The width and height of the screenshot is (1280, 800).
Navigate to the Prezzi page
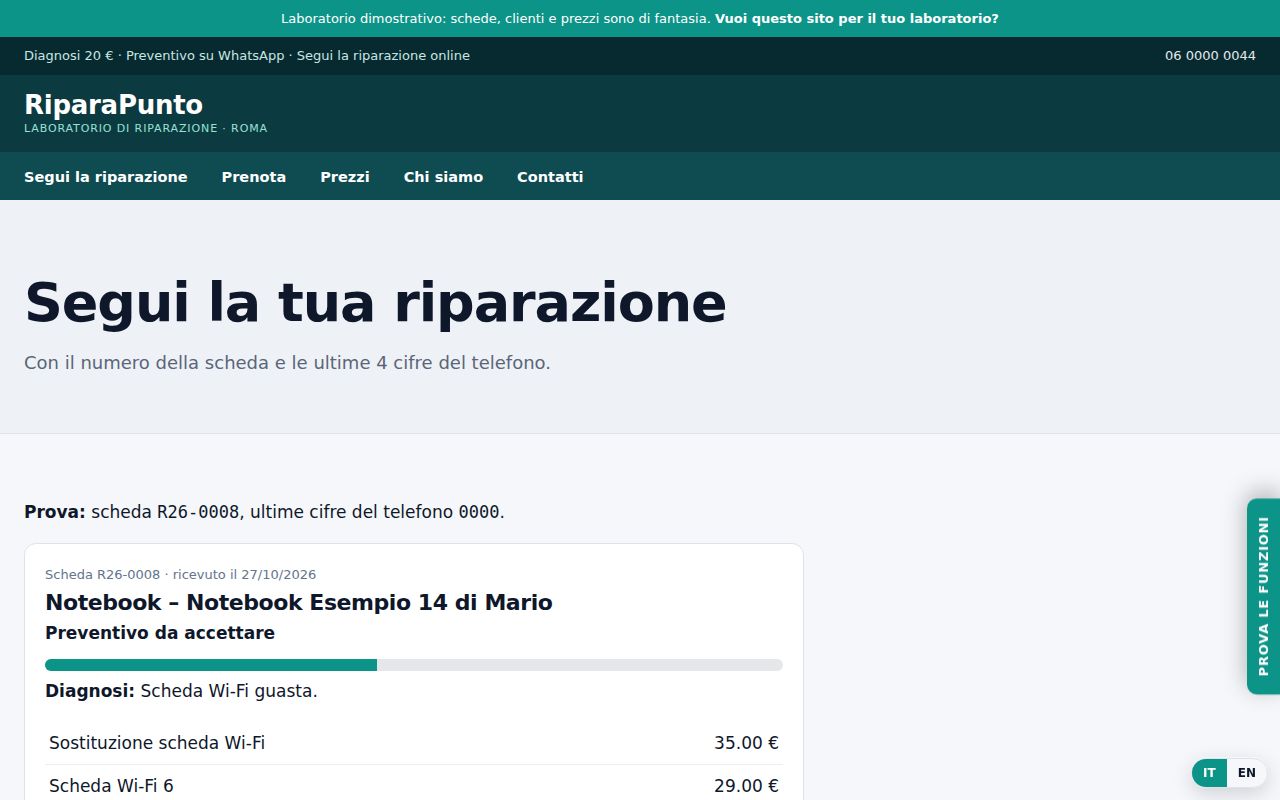click(x=345, y=177)
